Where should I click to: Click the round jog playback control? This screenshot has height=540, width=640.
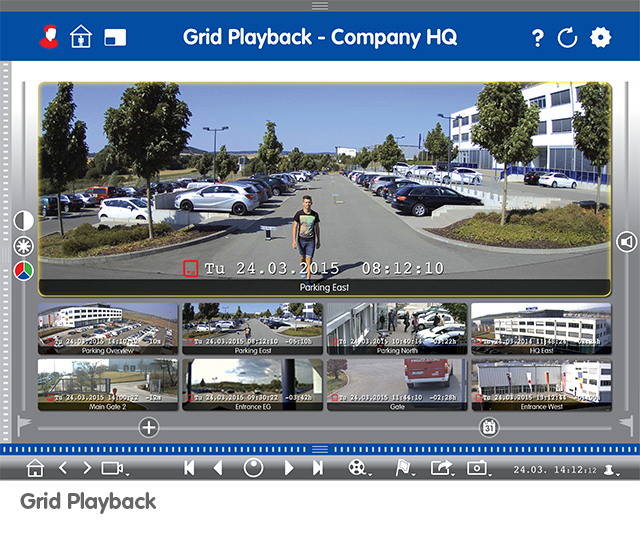click(x=253, y=468)
